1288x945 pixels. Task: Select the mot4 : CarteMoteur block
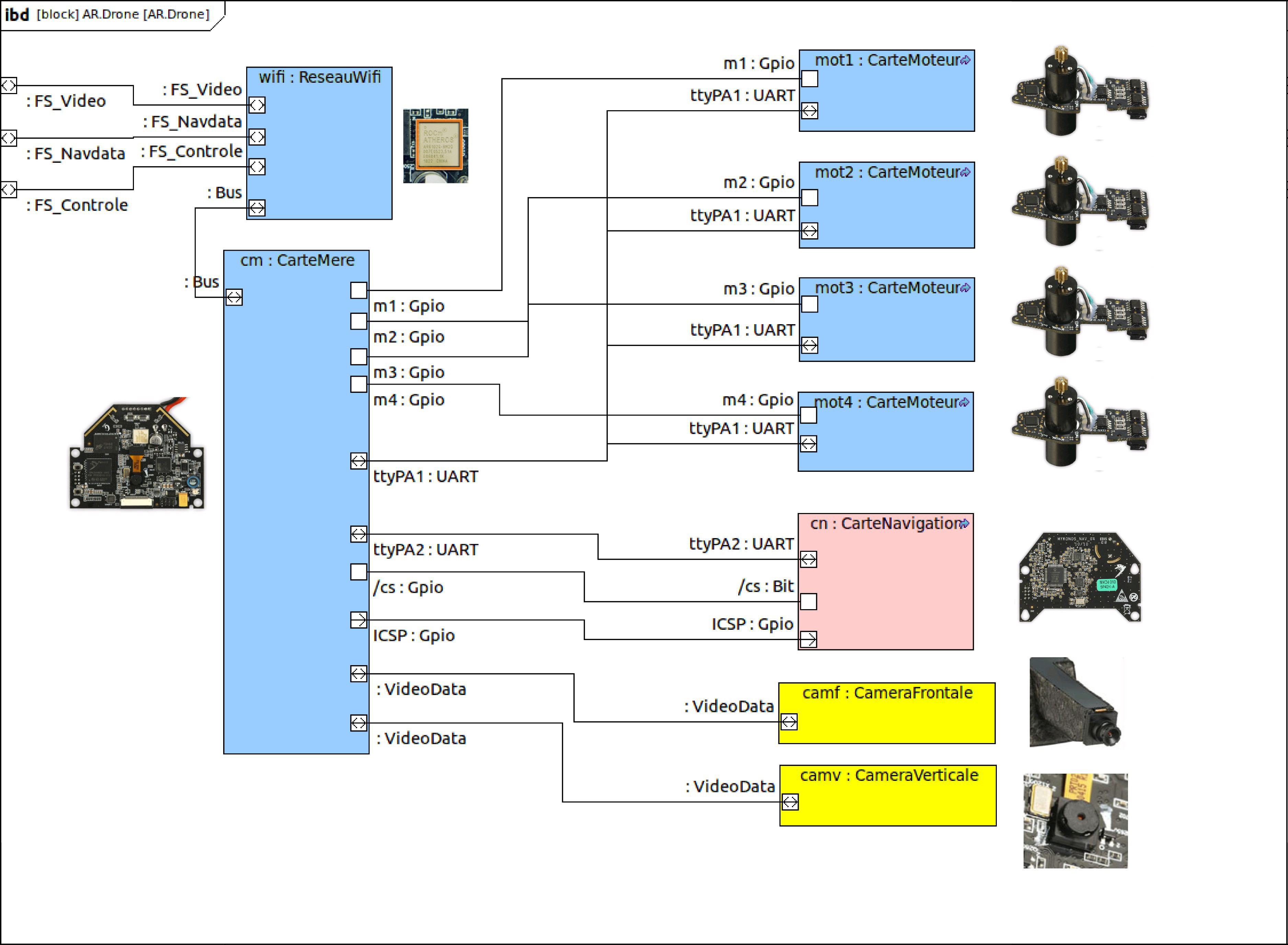[885, 431]
